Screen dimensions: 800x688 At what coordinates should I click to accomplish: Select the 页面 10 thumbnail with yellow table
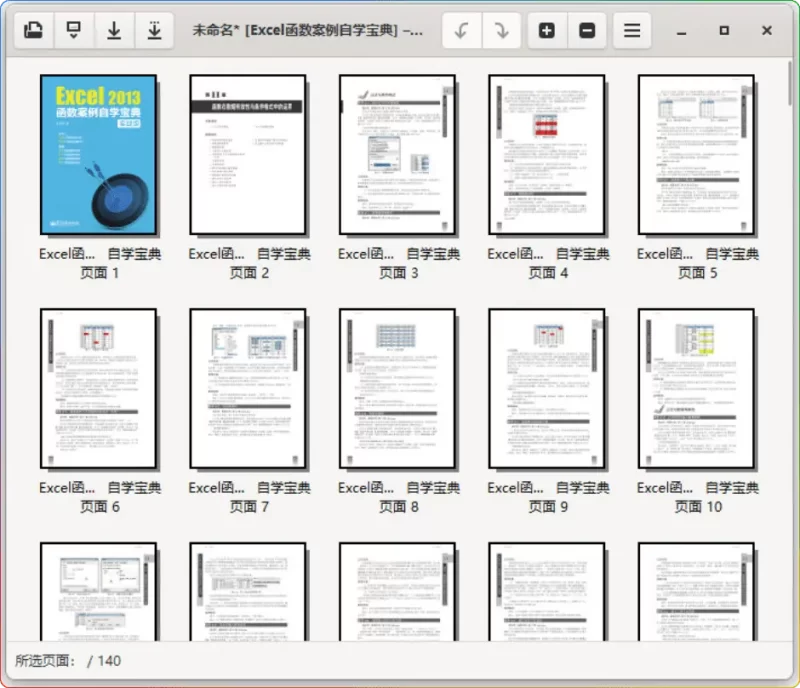pos(696,388)
